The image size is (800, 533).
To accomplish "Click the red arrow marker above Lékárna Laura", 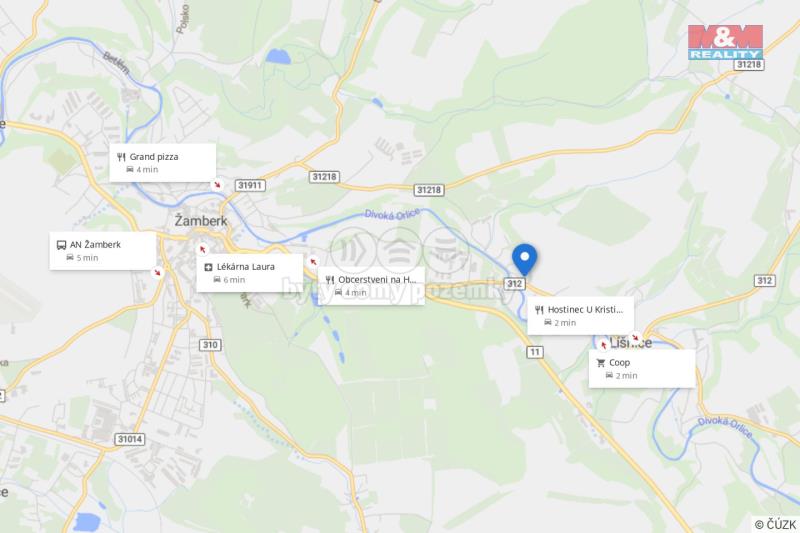I will [203, 249].
